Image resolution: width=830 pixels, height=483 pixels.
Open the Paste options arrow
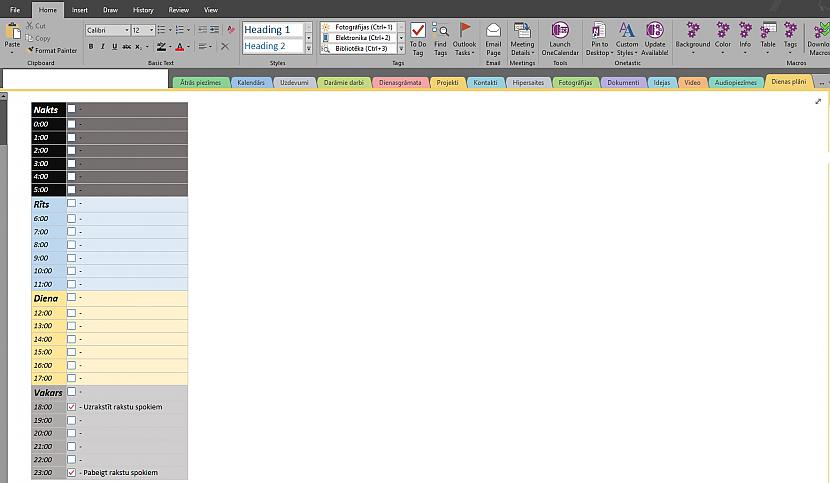[12, 52]
